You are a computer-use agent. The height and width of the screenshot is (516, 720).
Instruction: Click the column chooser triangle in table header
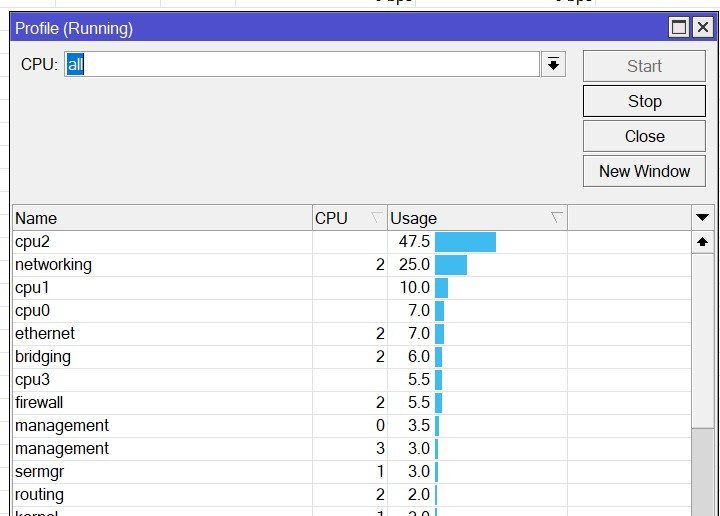point(702,218)
